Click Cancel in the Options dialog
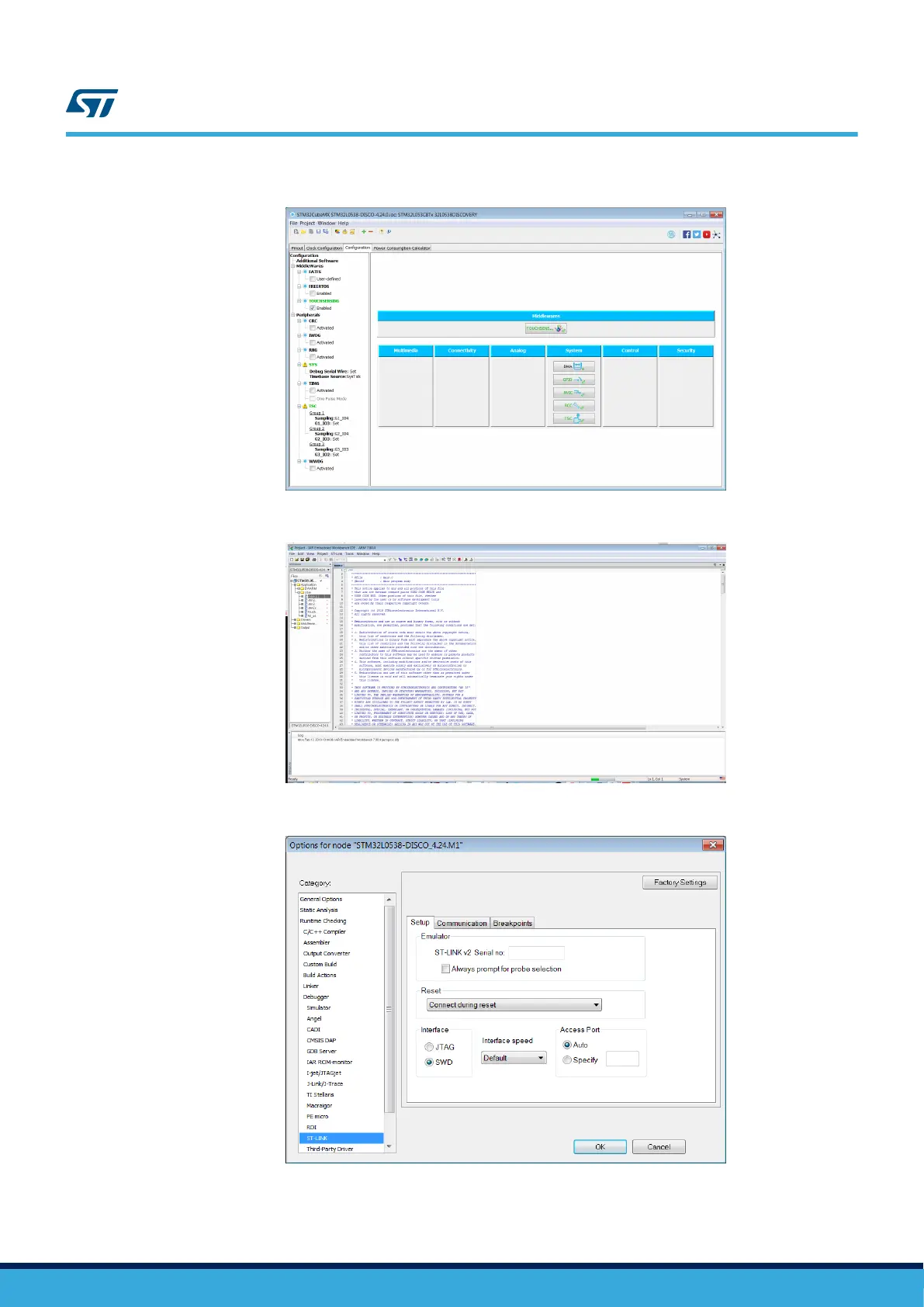 (x=659, y=1146)
